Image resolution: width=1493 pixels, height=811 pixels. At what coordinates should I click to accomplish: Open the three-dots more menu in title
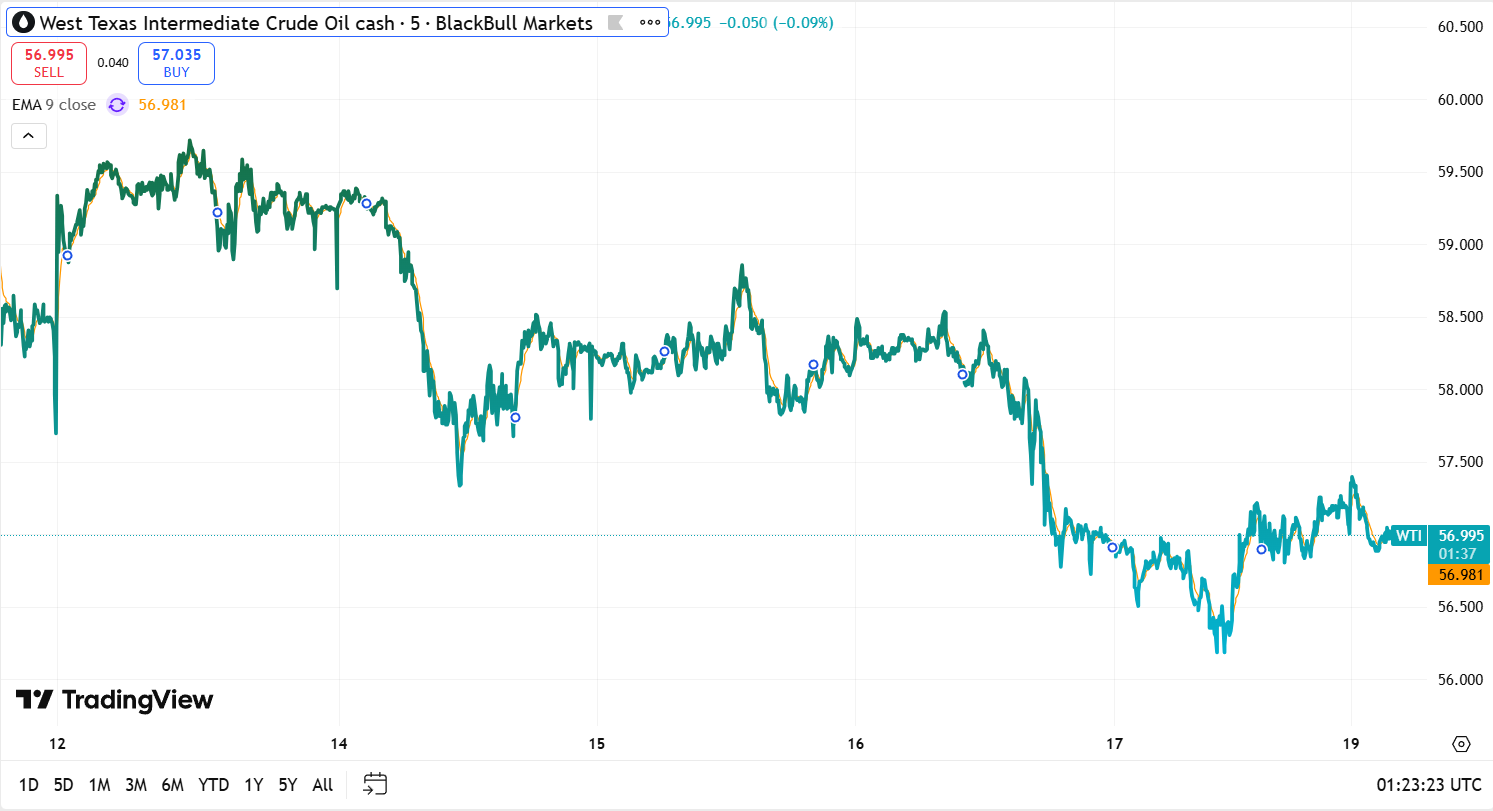[x=649, y=23]
